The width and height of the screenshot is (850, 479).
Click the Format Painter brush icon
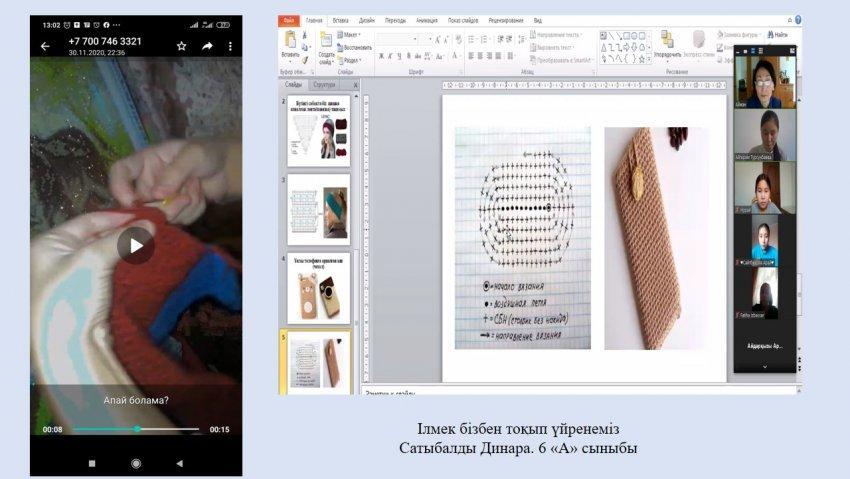(x=305, y=60)
